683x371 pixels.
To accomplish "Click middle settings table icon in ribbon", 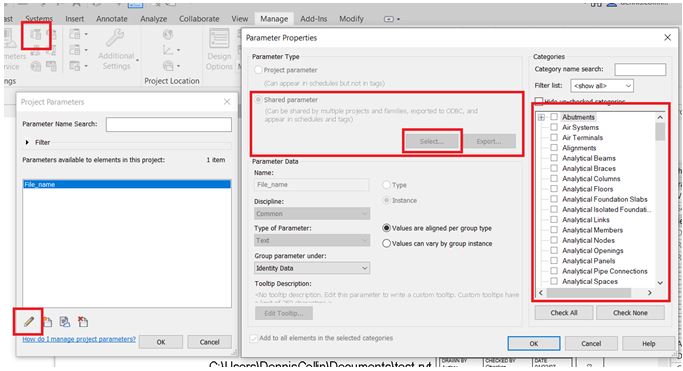I will [x=75, y=50].
